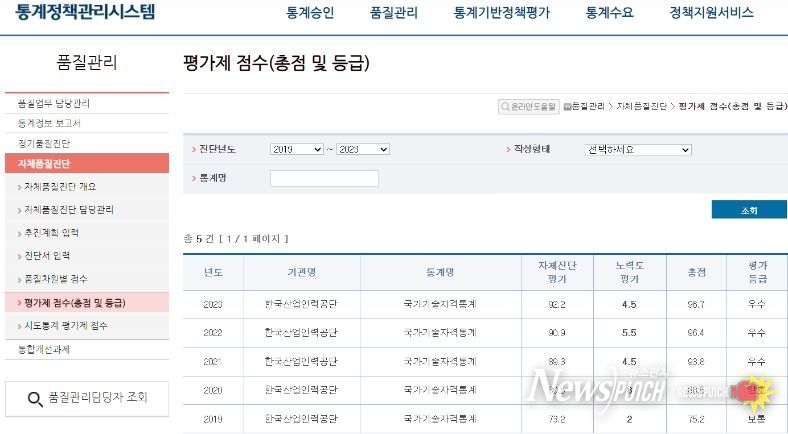Open 품질관리담당자 조회 search box

point(87,399)
